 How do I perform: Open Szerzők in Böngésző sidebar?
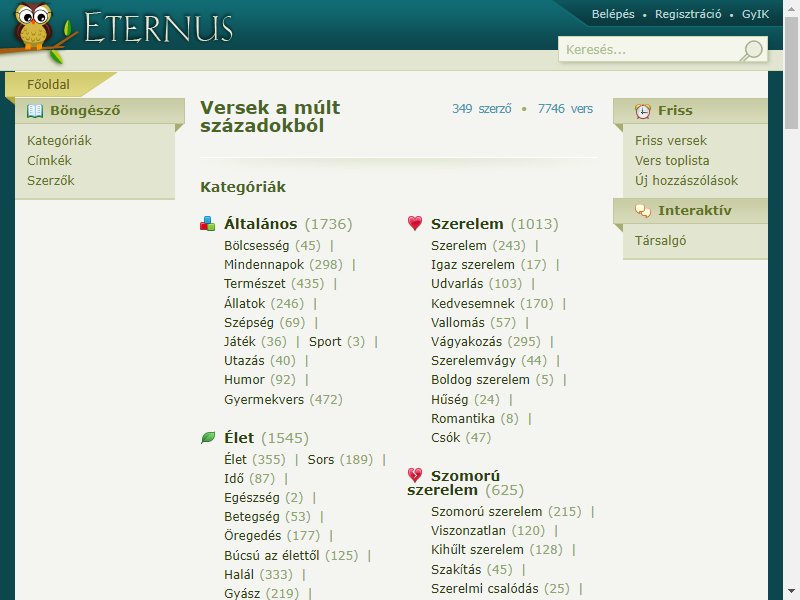(51, 181)
